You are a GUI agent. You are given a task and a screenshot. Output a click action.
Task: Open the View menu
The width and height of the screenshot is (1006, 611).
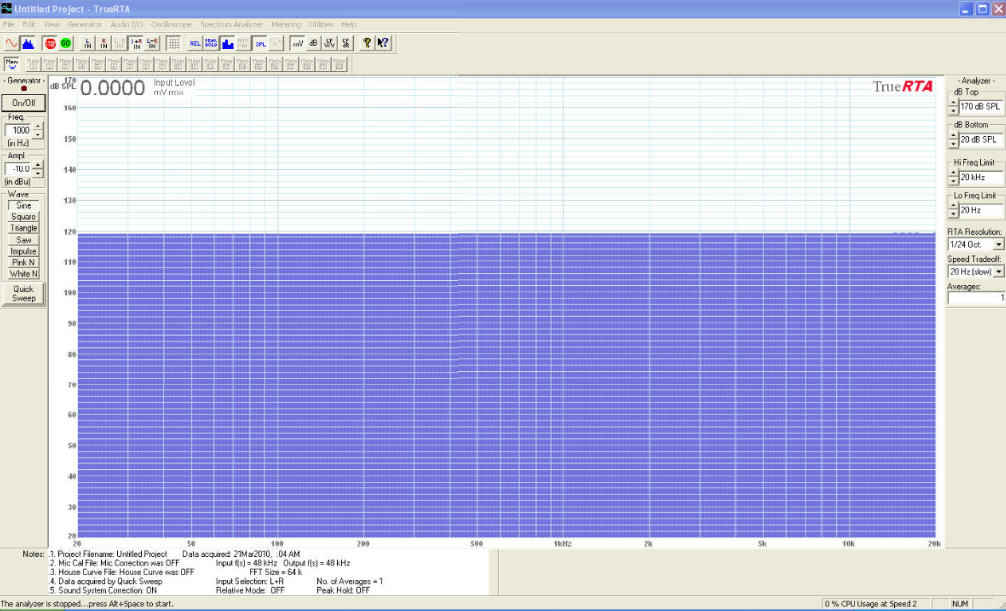(x=51, y=24)
